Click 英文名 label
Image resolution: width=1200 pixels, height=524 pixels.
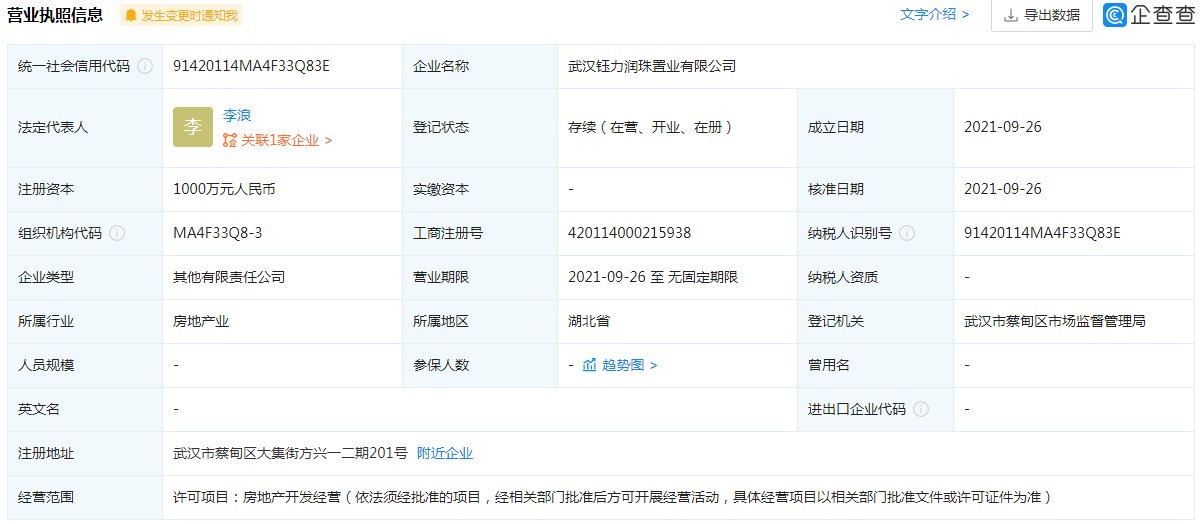pyautogui.click(x=39, y=409)
